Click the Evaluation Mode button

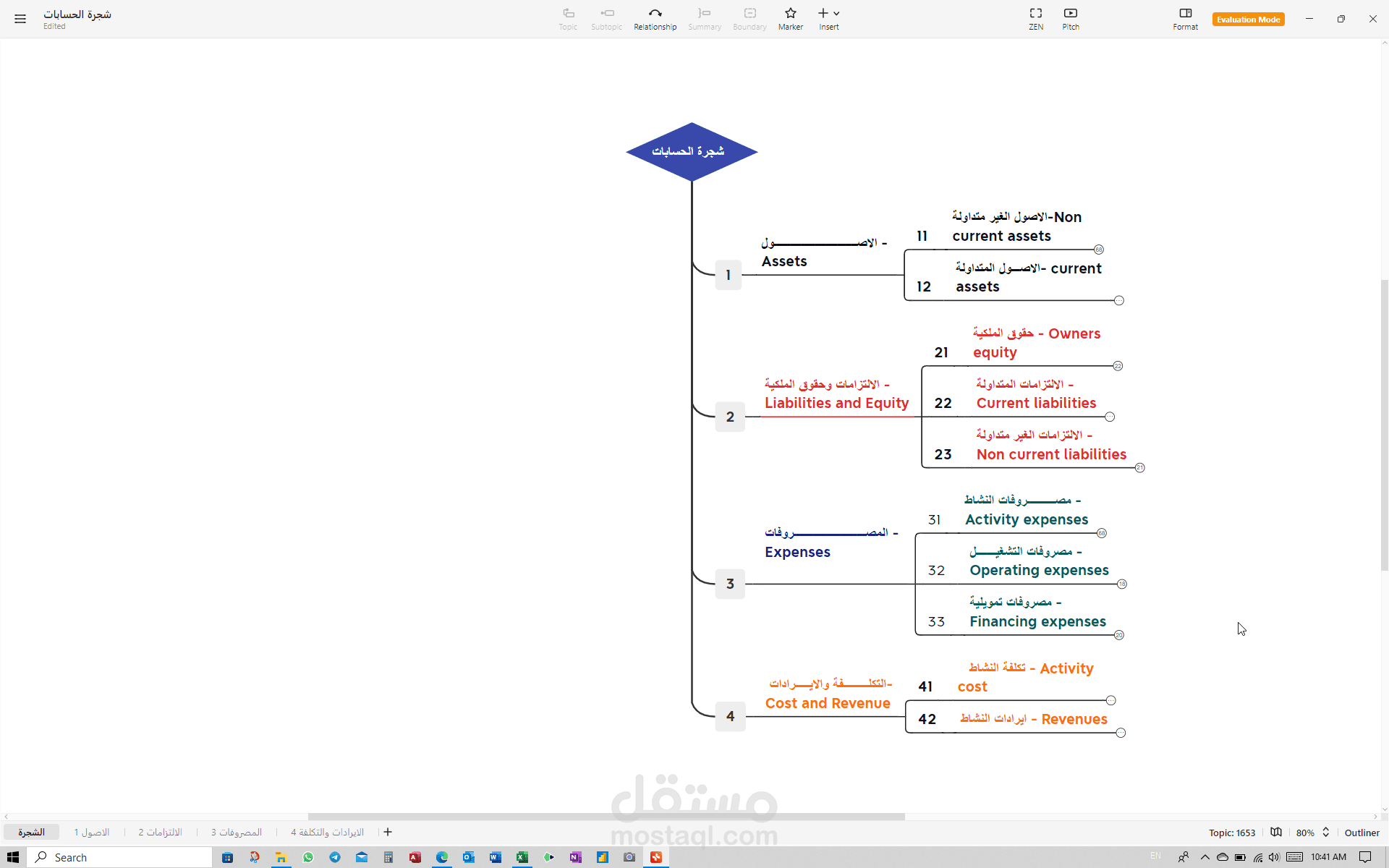[1248, 20]
